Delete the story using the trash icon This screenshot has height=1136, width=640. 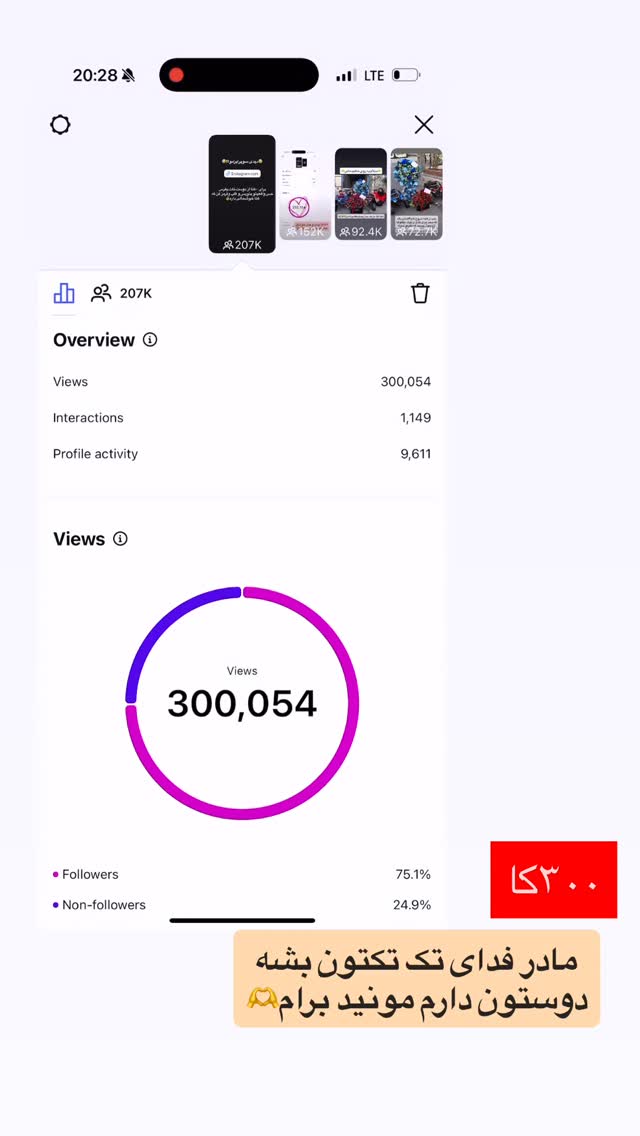coord(420,293)
